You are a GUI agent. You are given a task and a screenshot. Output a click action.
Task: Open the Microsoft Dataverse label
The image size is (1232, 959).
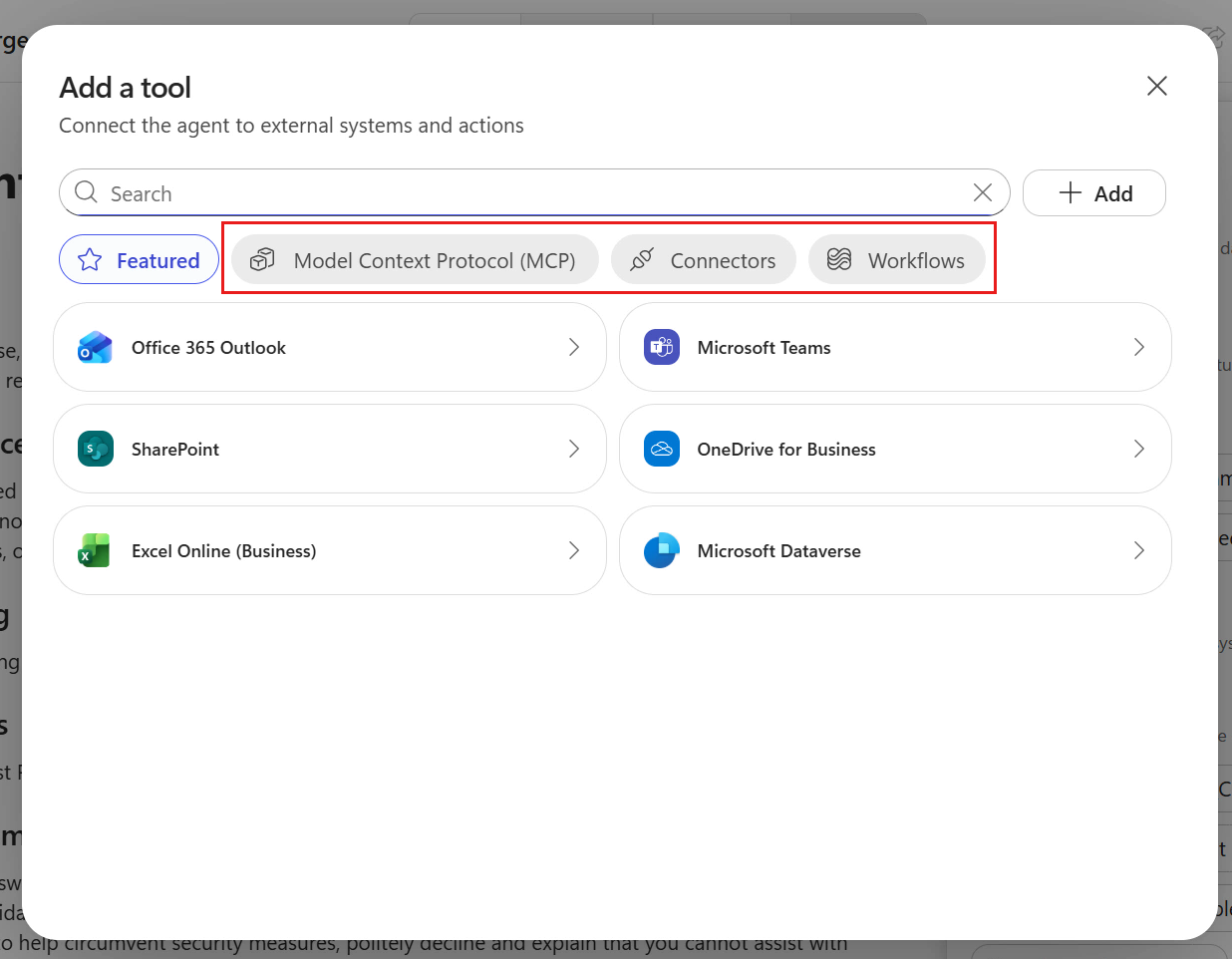point(779,551)
